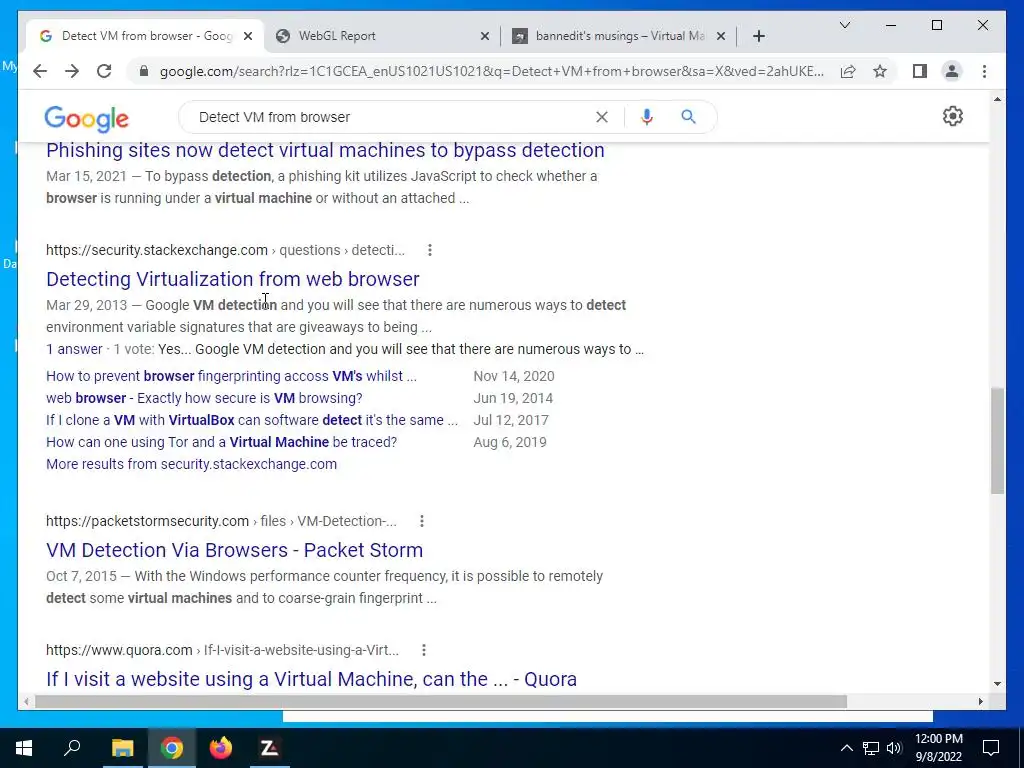Open the taskbar clock showing 12:00 PM
Viewport: 1024px width, 768px height.
tap(938, 748)
